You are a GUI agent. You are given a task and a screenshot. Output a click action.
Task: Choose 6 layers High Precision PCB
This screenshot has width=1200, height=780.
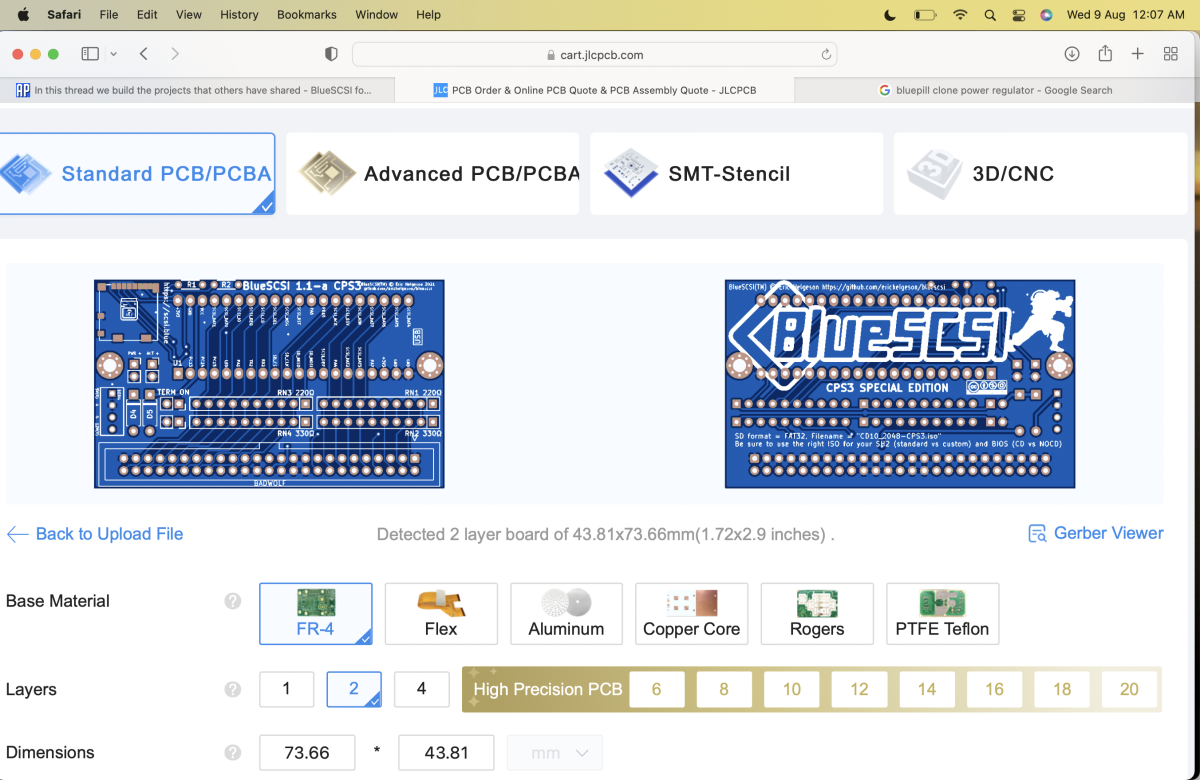(x=657, y=689)
